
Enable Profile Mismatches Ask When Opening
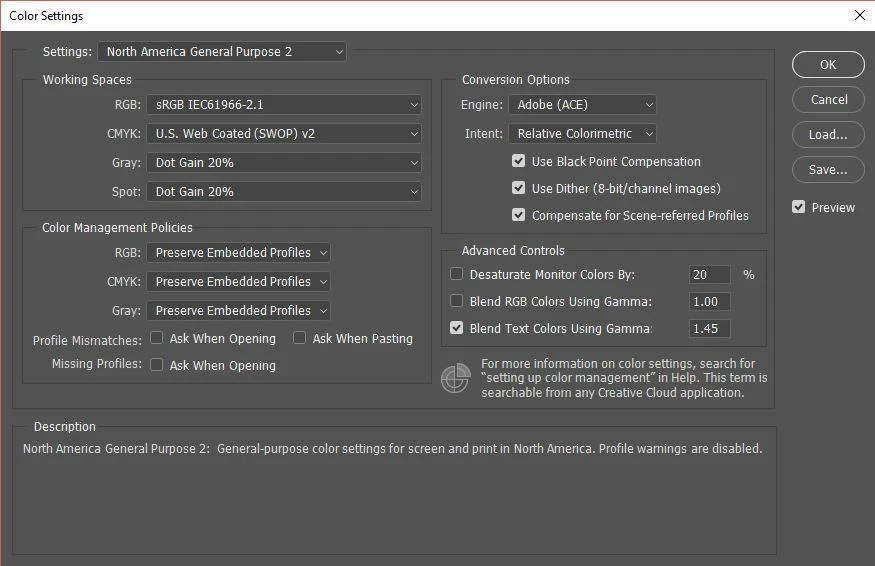coord(157,338)
